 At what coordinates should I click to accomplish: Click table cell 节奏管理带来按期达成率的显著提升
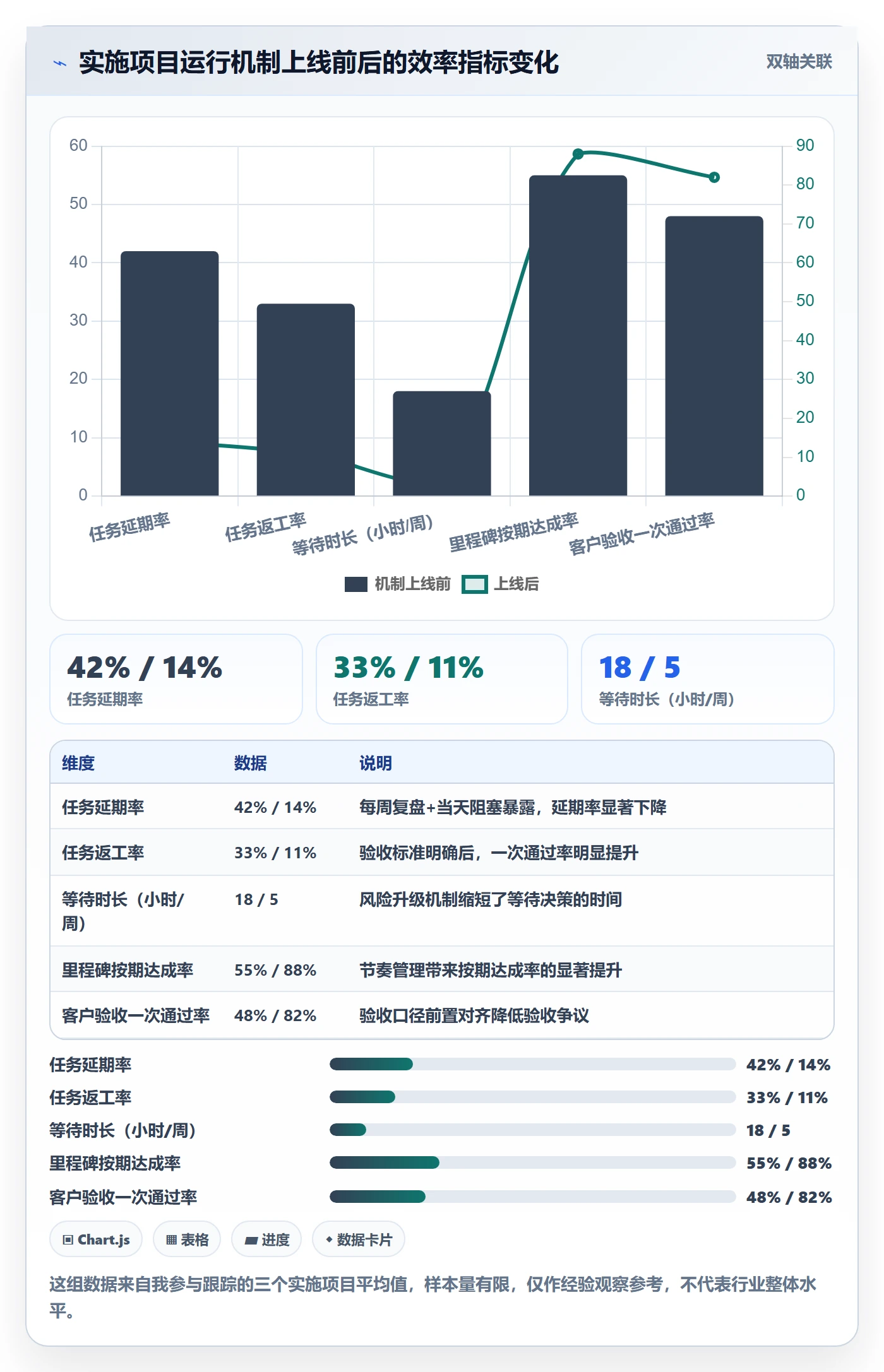[491, 970]
